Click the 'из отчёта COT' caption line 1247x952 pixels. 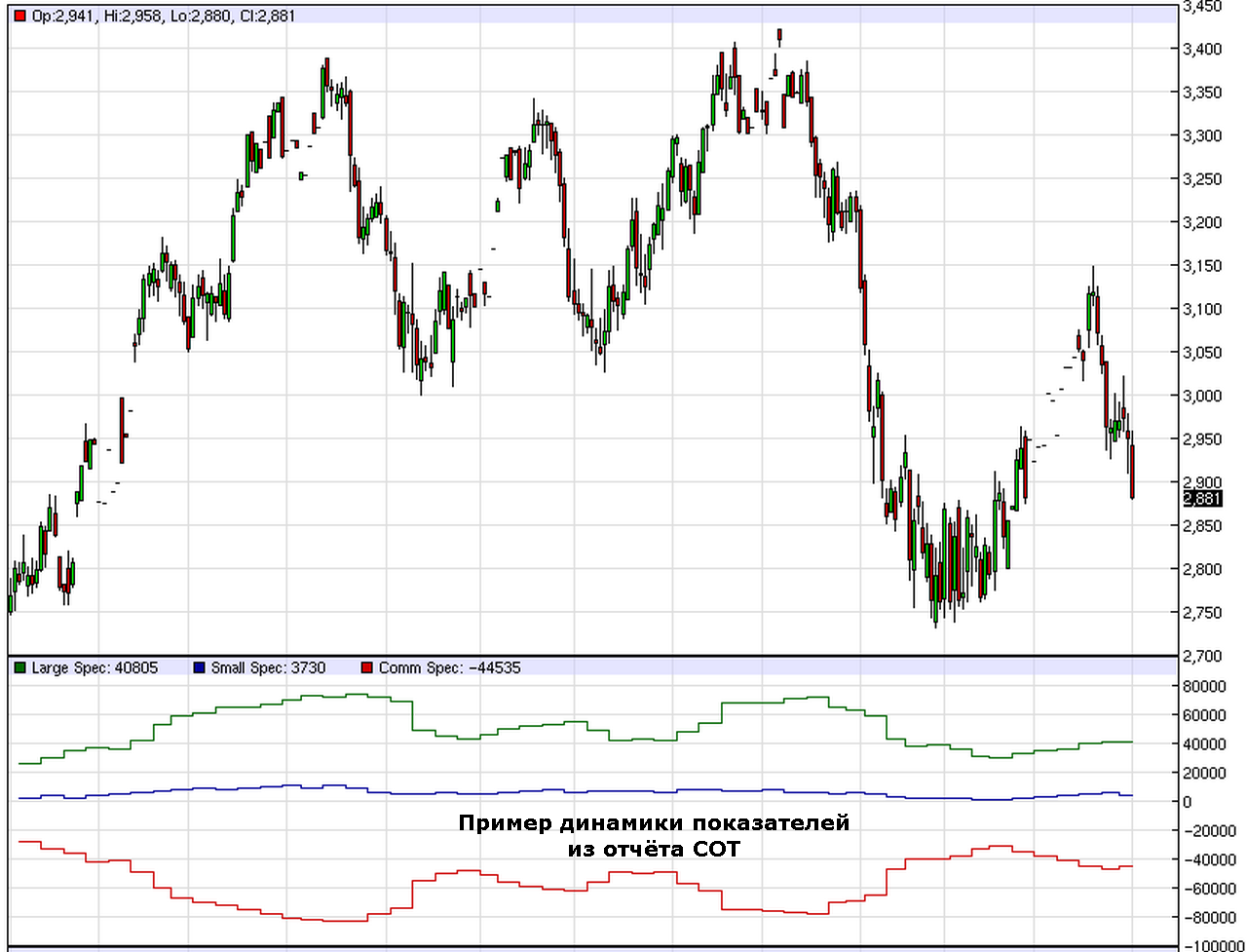(654, 850)
